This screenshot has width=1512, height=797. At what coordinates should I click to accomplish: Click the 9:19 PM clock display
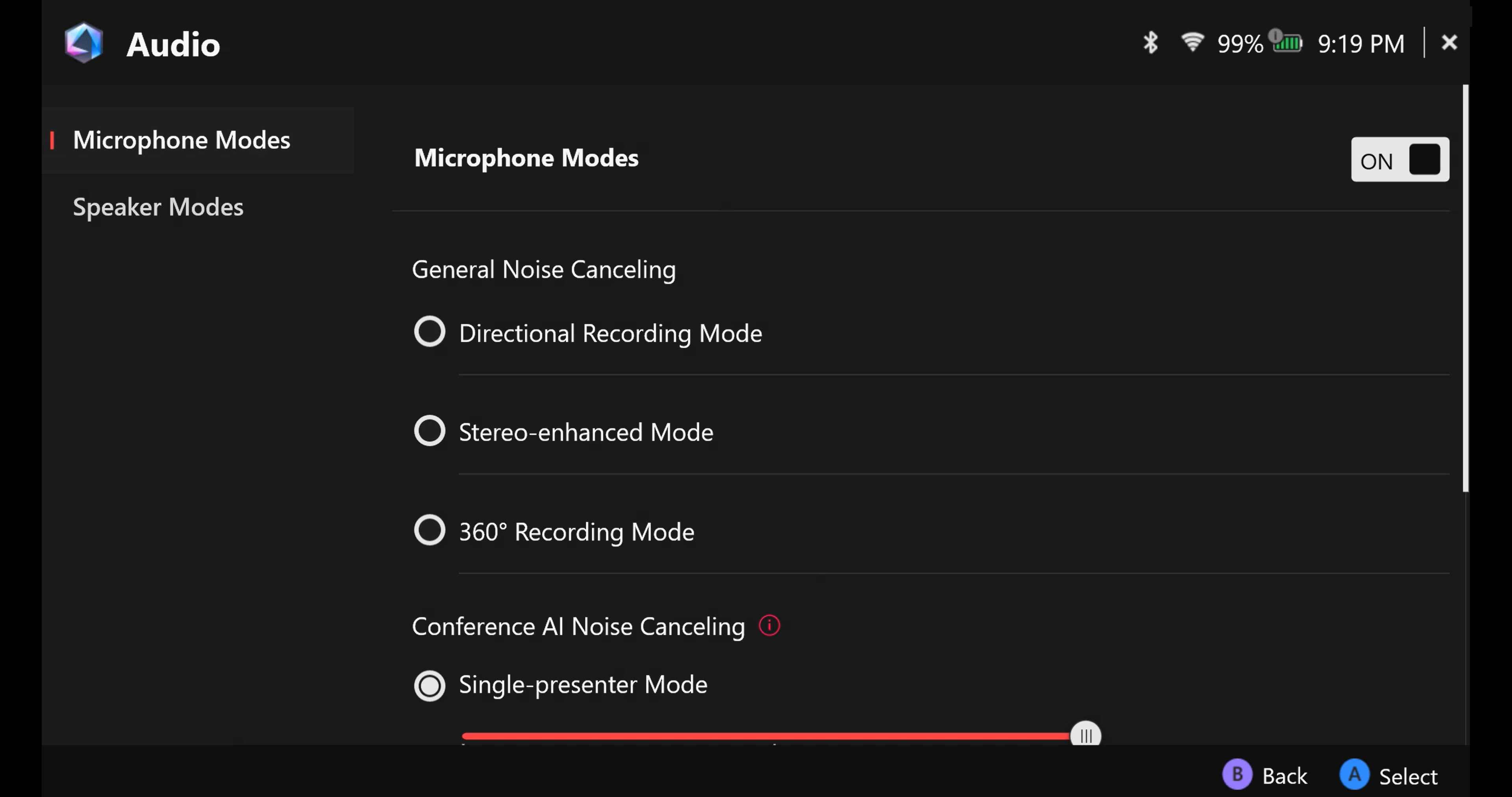[x=1360, y=43]
